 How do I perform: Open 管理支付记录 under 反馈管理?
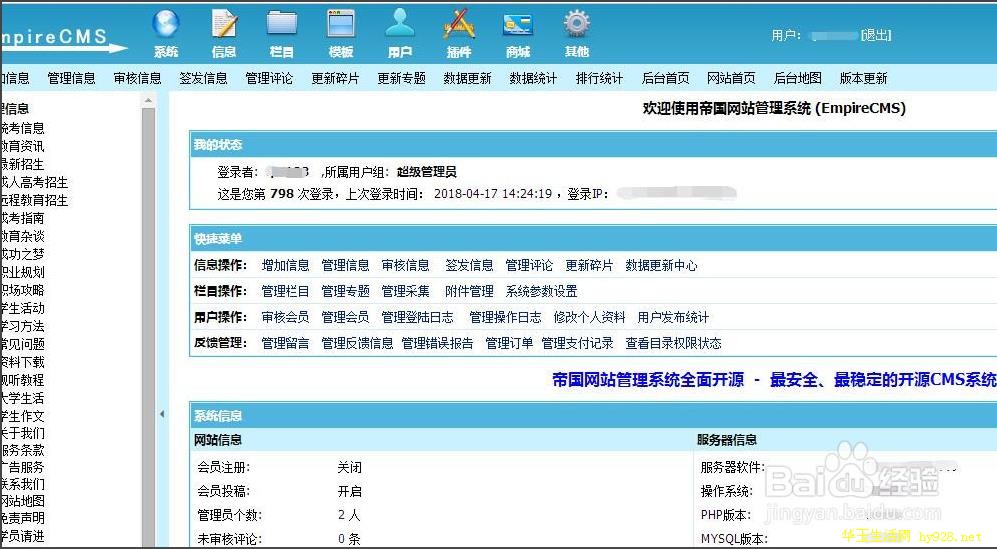pos(577,343)
